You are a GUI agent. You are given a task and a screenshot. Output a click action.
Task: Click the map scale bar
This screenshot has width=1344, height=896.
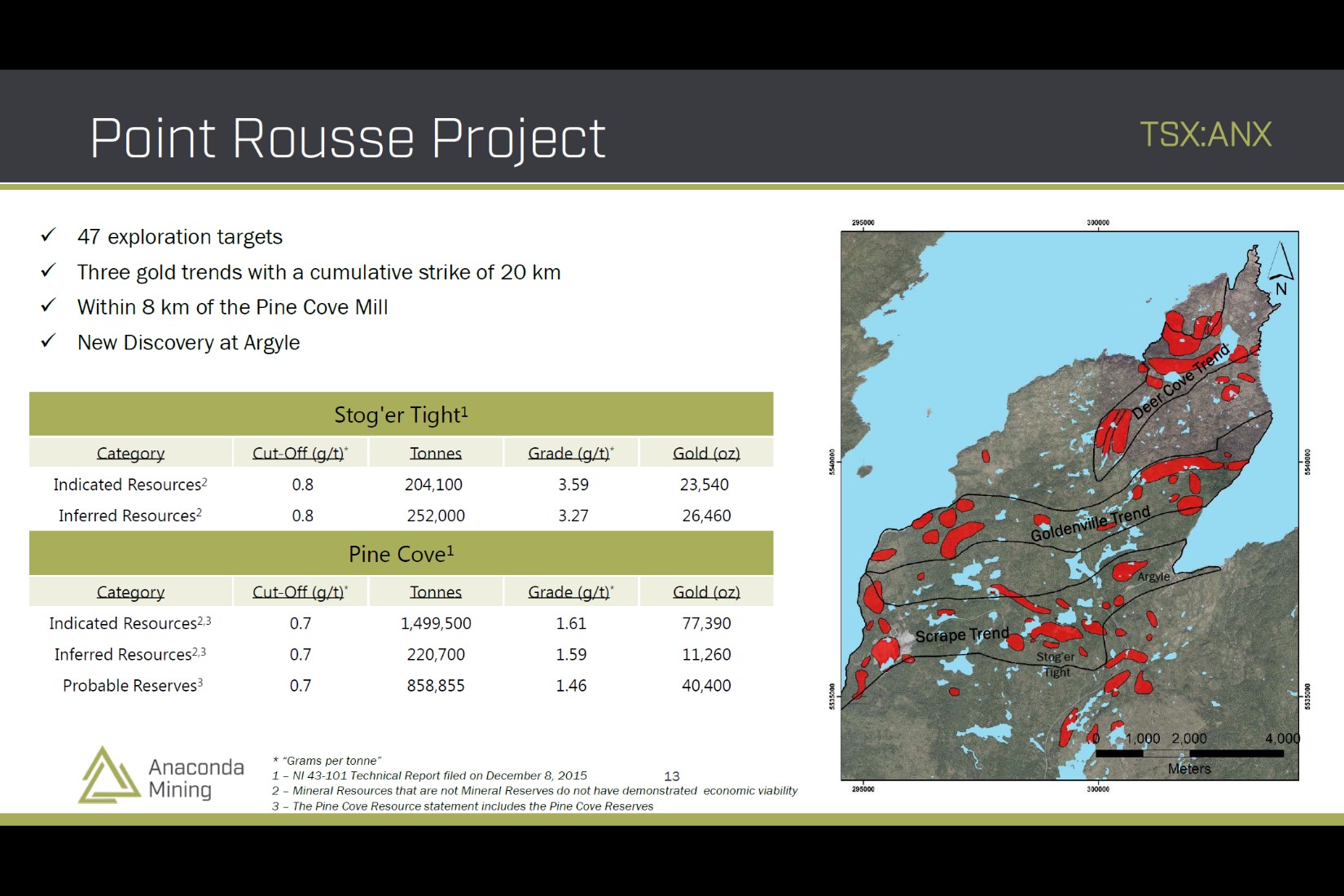tap(1189, 753)
